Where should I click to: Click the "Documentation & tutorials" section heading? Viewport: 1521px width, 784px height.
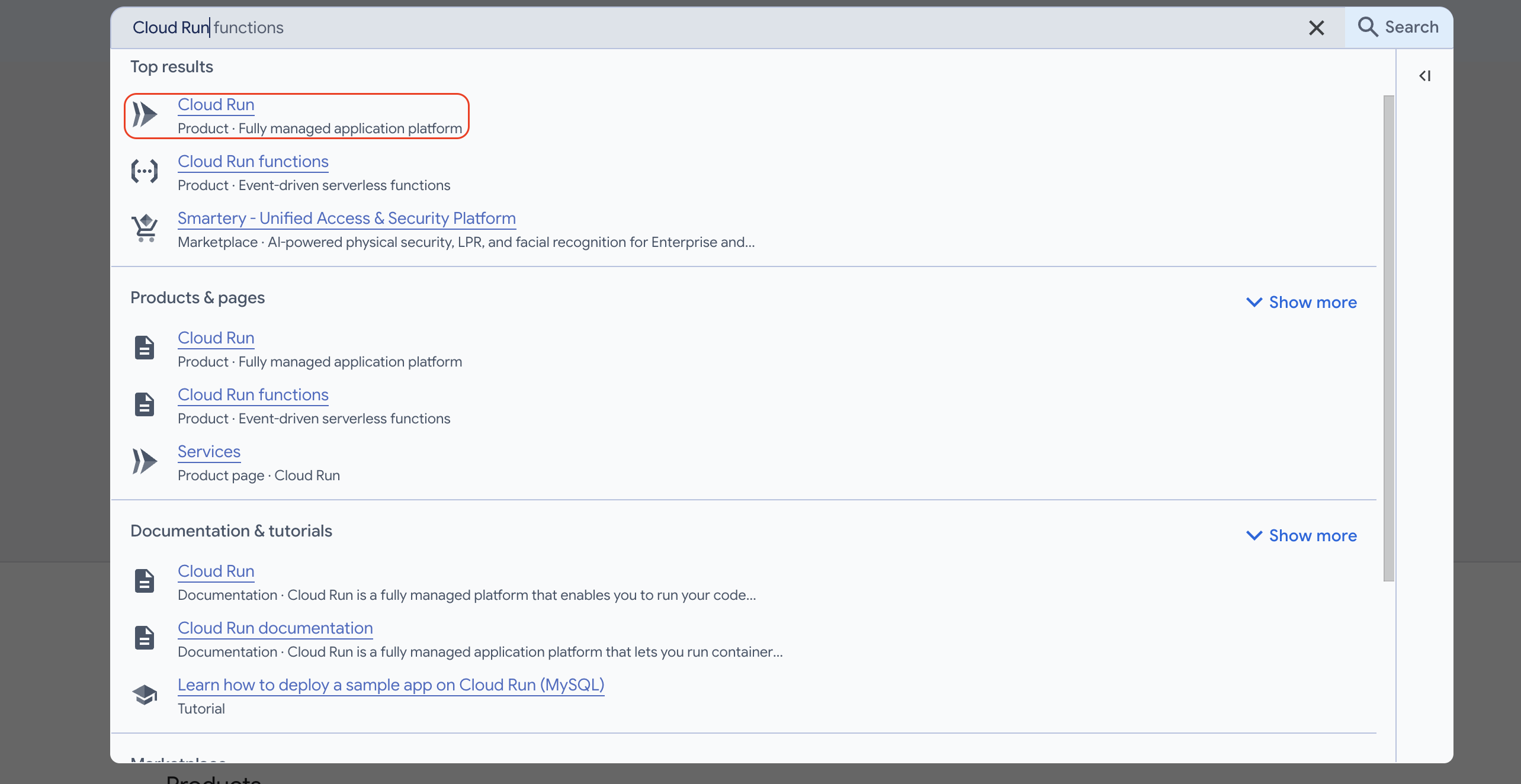tap(232, 531)
